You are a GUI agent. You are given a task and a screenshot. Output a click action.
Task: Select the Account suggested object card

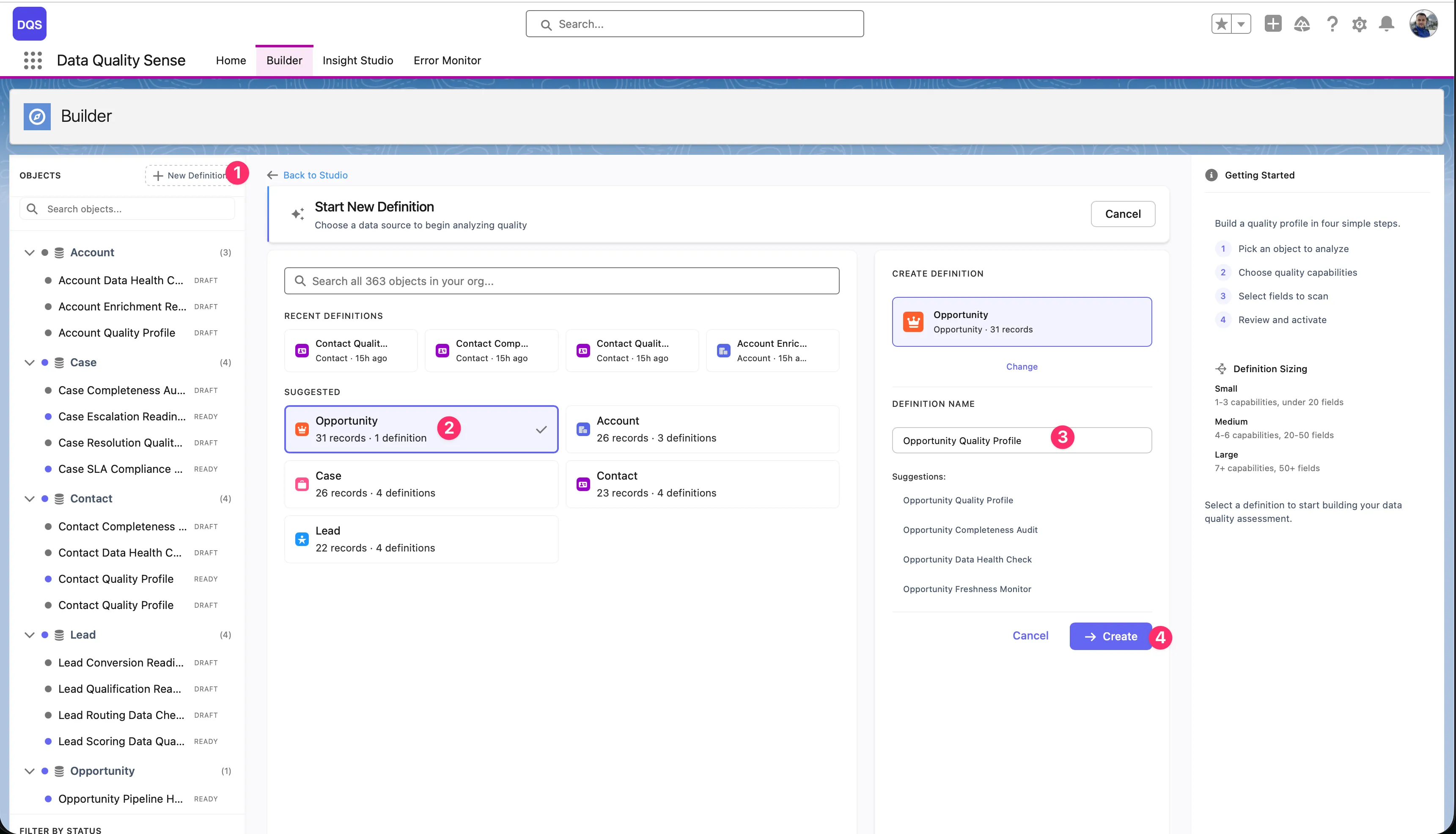pos(702,428)
